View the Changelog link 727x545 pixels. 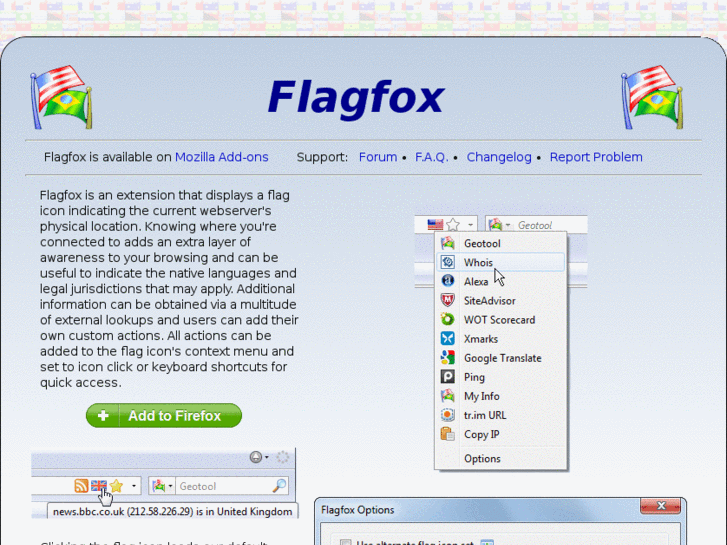click(x=499, y=157)
